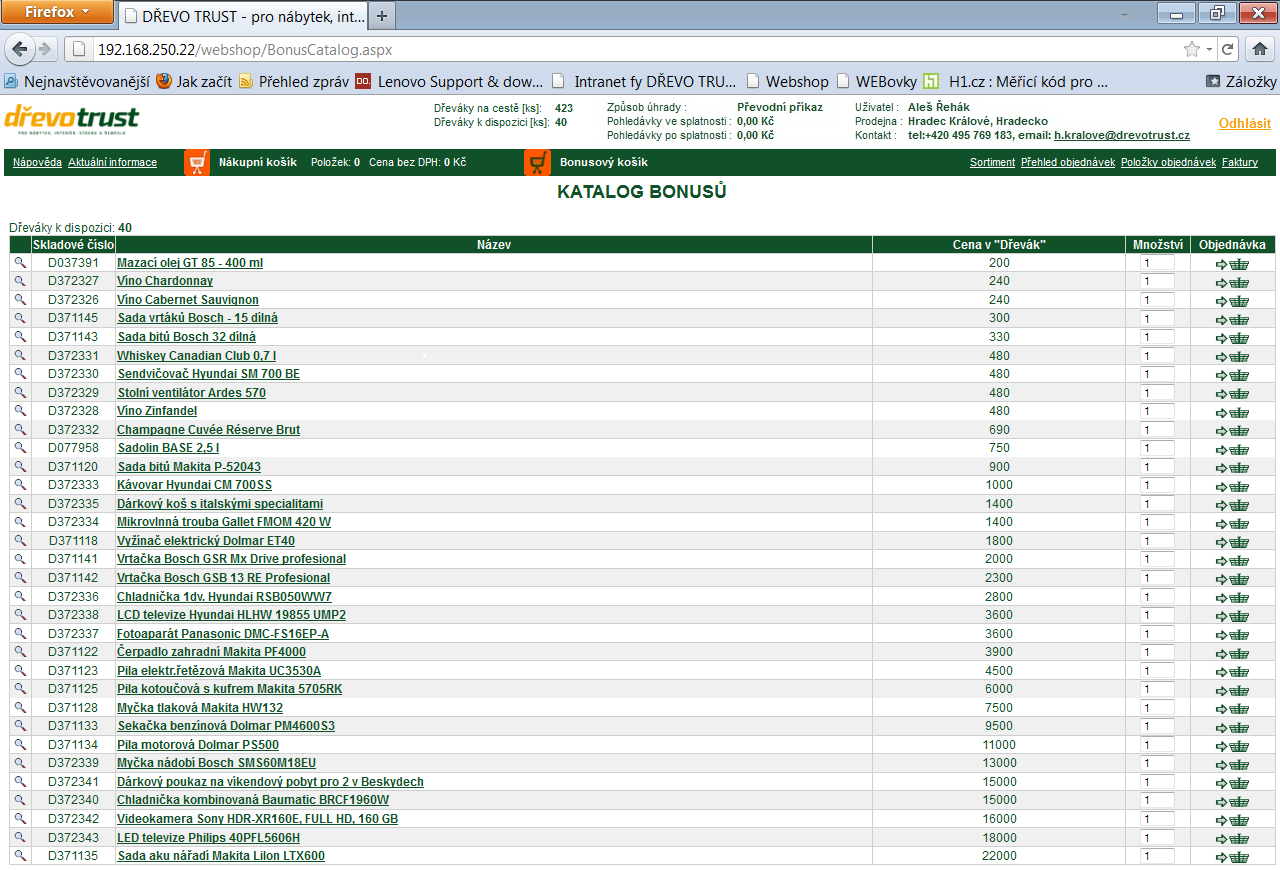Add Chladnička 1dv. Hyundai to basket
Image resolution: width=1280 pixels, height=870 pixels.
(1233, 597)
